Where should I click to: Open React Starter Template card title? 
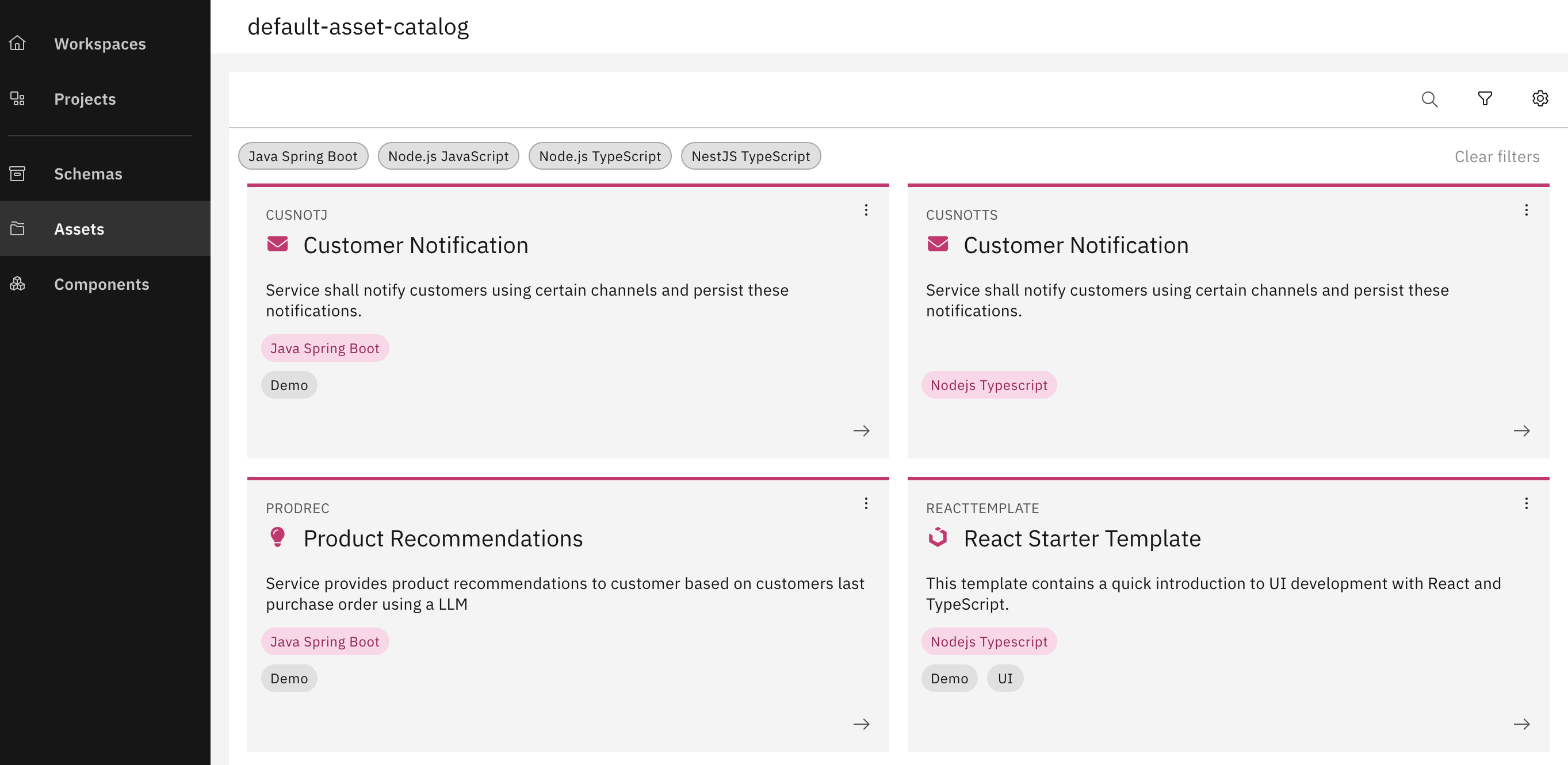[x=1081, y=538]
